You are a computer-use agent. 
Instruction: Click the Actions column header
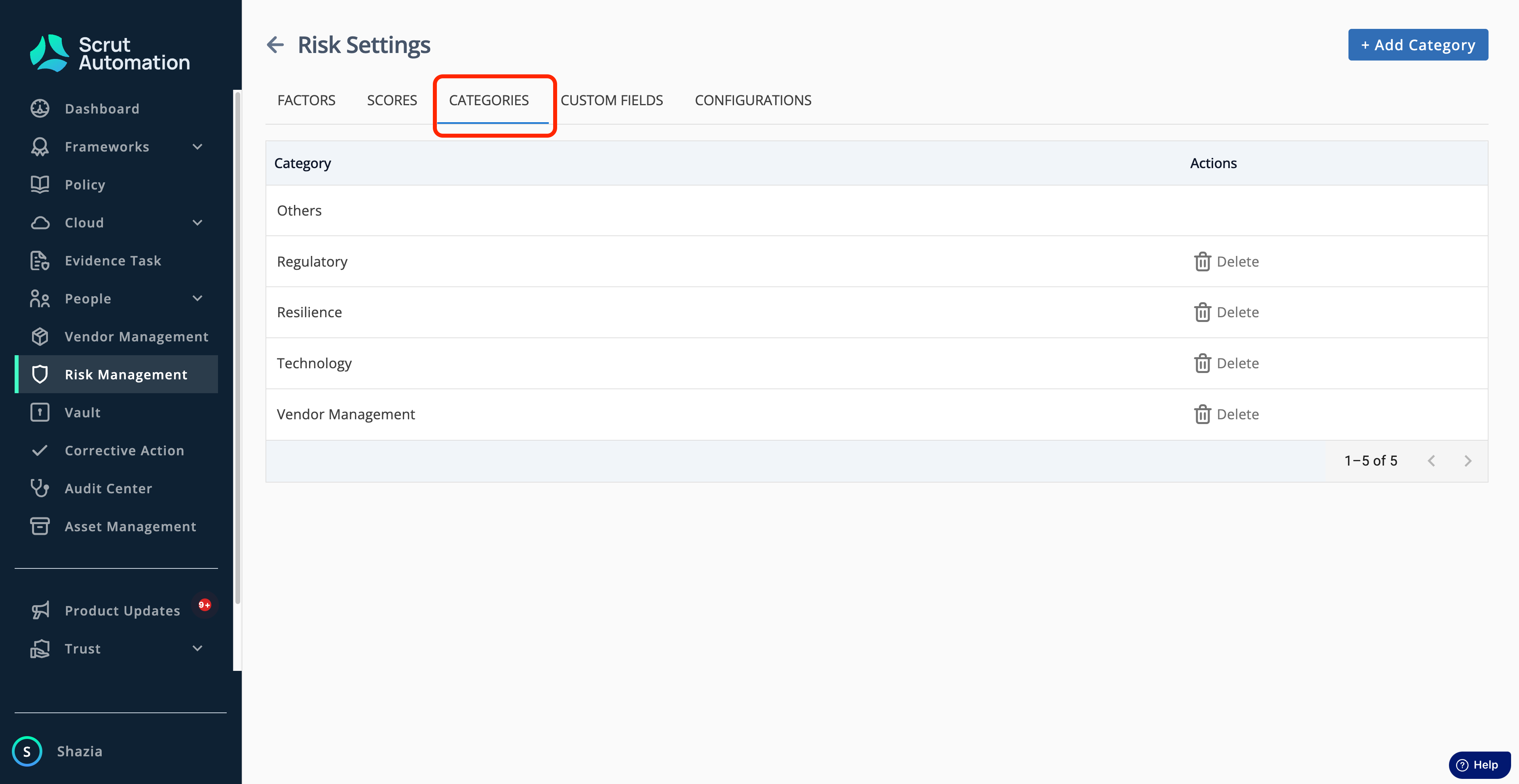(x=1213, y=163)
